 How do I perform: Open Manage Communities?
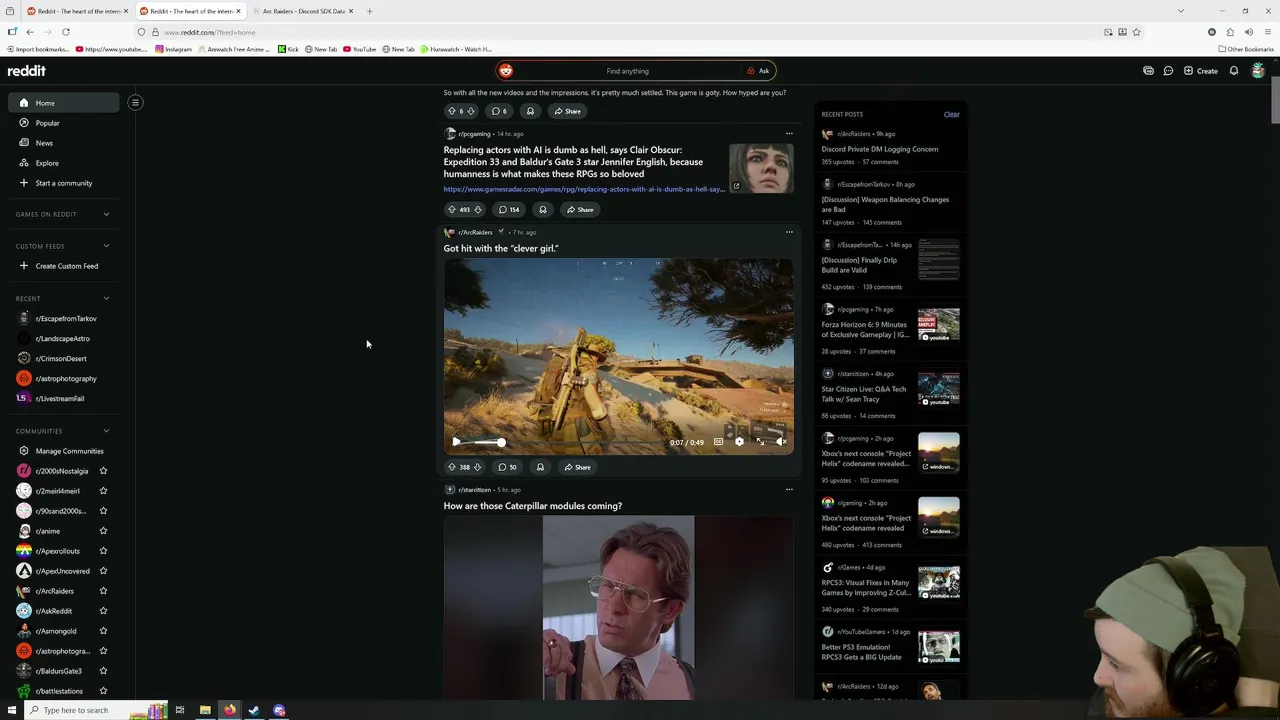pos(62,451)
